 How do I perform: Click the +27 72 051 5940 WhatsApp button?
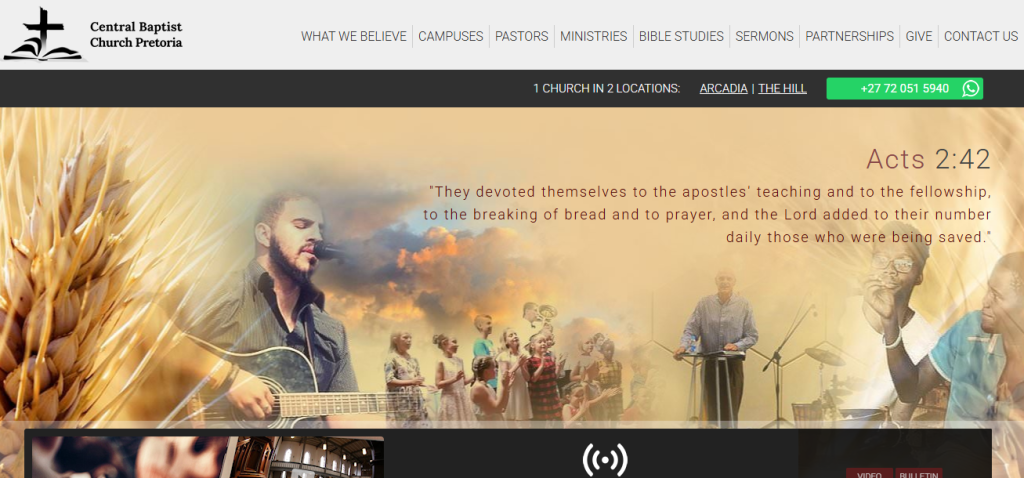(904, 89)
